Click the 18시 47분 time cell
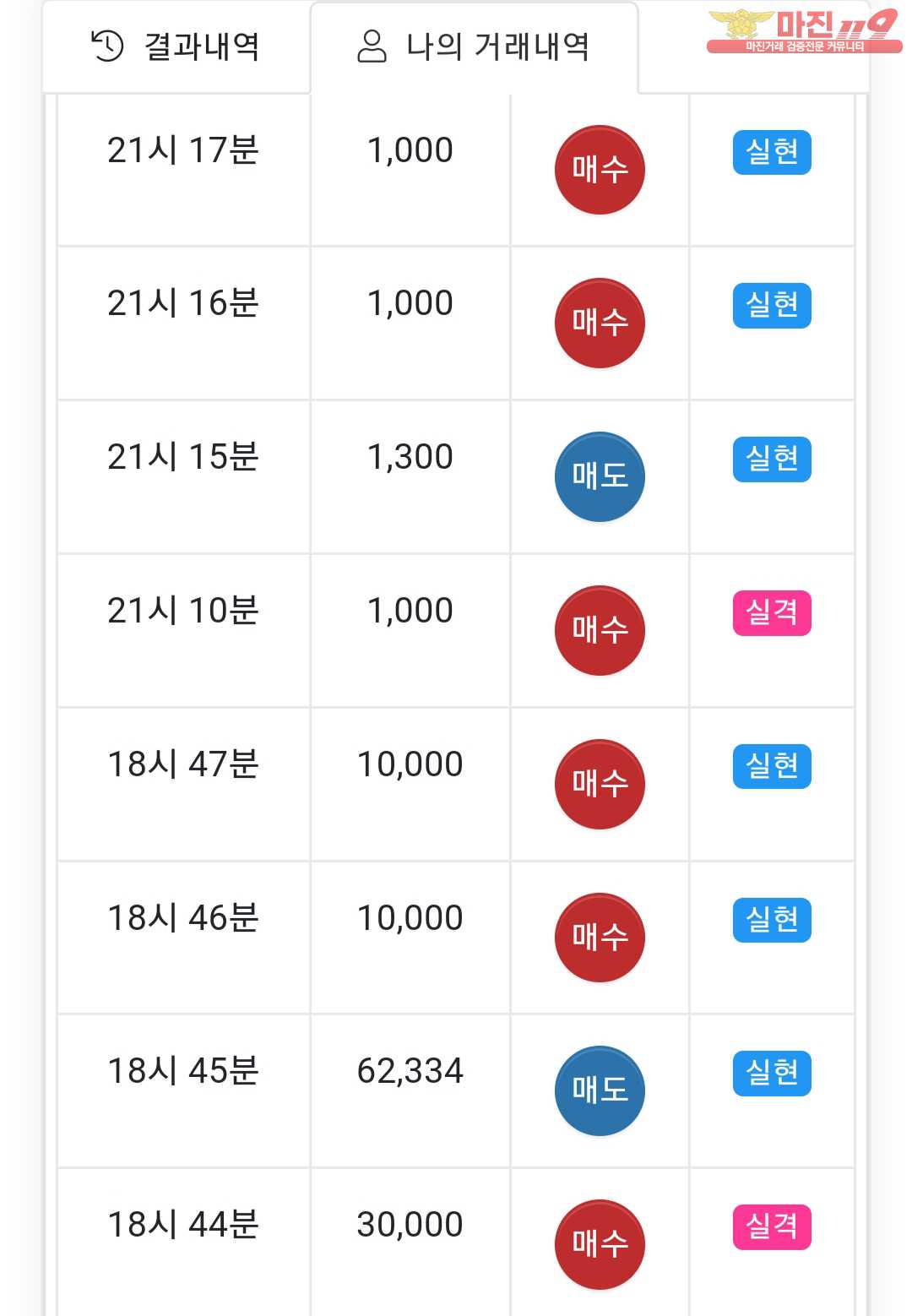The image size is (912, 1316). pyautogui.click(x=183, y=764)
